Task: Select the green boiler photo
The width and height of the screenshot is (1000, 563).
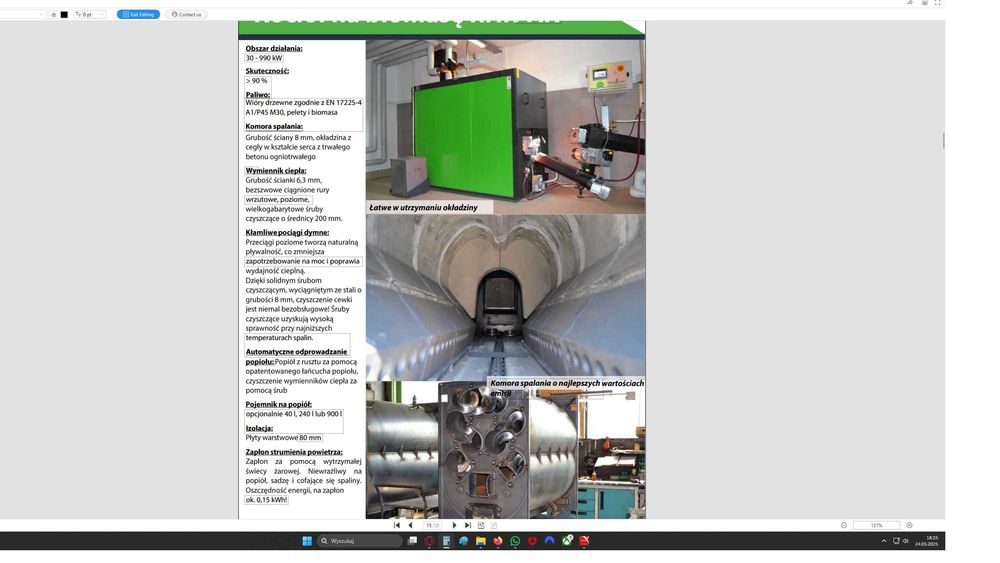Action: tap(506, 126)
